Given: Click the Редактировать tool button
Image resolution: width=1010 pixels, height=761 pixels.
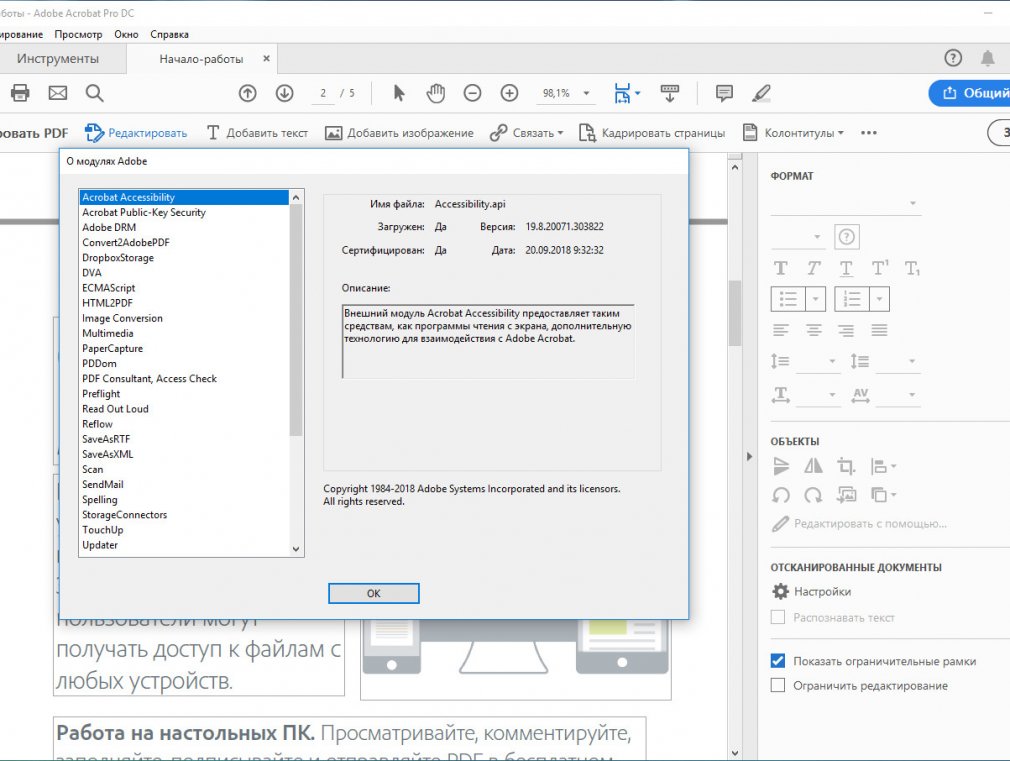Looking at the screenshot, I should pyautogui.click(x=136, y=133).
